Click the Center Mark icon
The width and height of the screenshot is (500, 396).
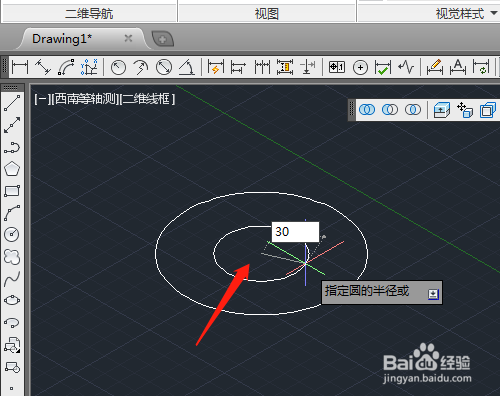(x=360, y=68)
